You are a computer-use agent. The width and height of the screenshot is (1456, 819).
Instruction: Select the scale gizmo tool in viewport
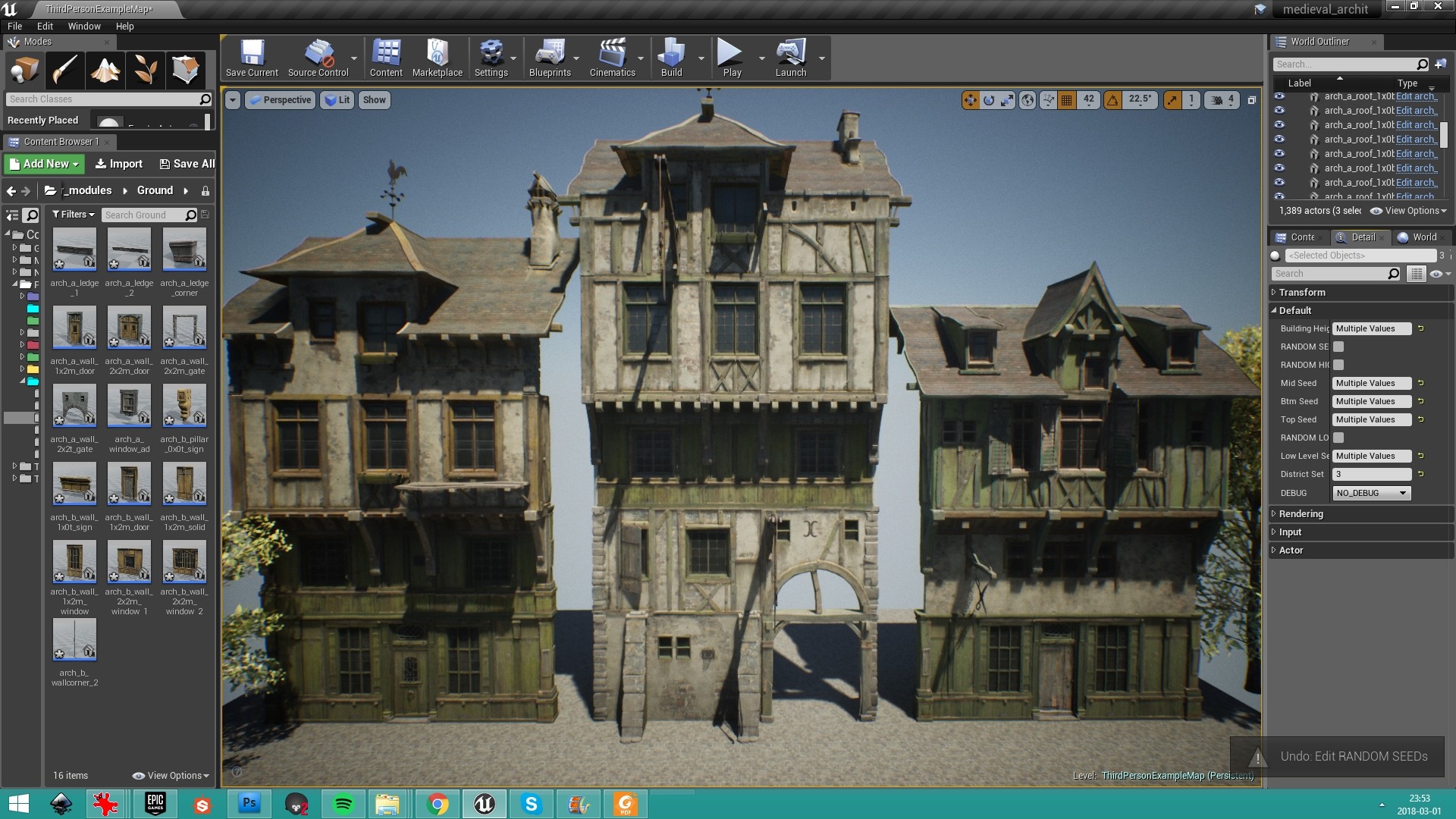(1007, 100)
